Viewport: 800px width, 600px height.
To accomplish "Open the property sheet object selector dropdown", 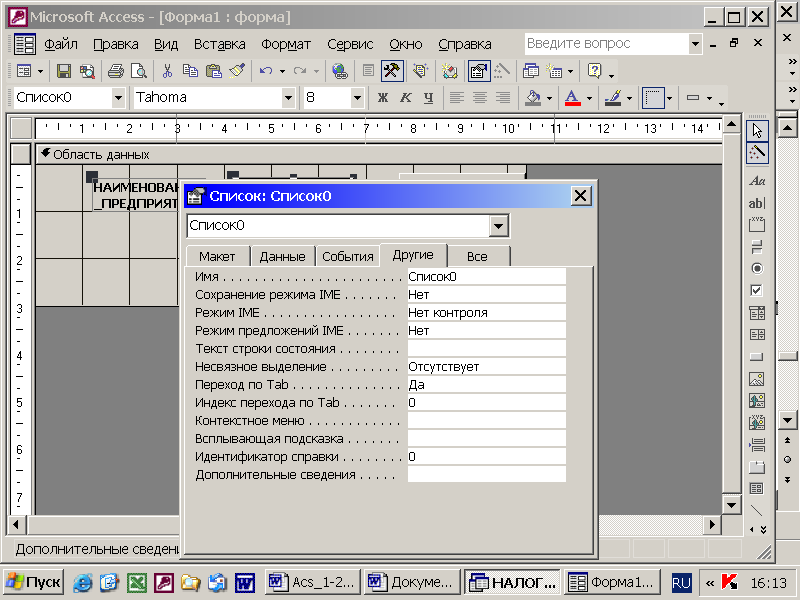I will (x=498, y=226).
